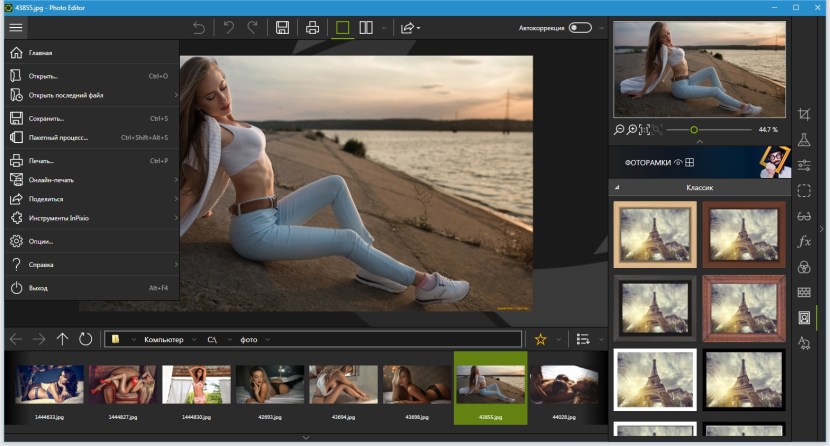The image size is (830, 446).
Task: Switch to single image view mode
Action: 342,28
